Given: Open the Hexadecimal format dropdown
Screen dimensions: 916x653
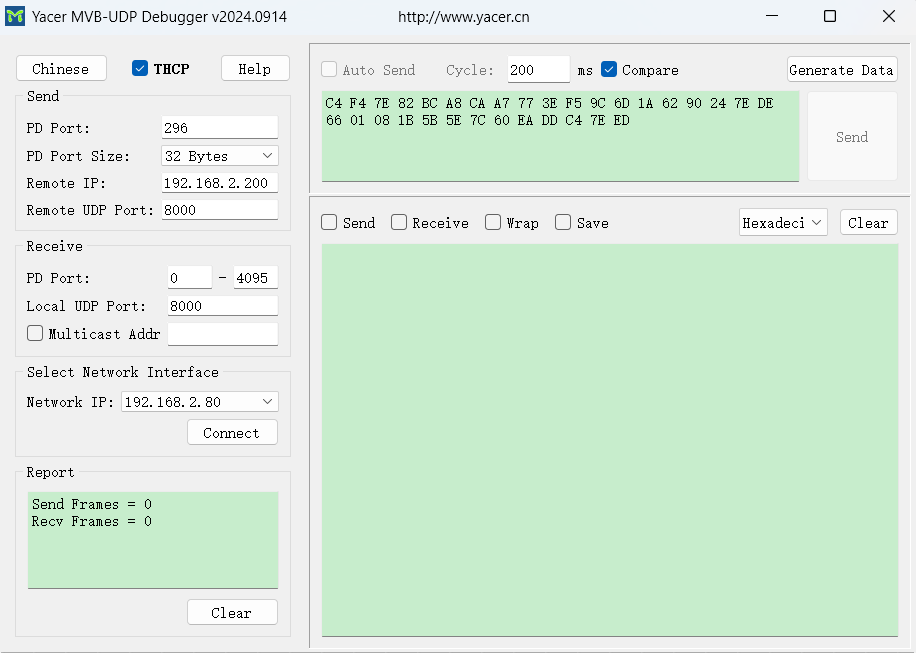Looking at the screenshot, I should [x=783, y=222].
